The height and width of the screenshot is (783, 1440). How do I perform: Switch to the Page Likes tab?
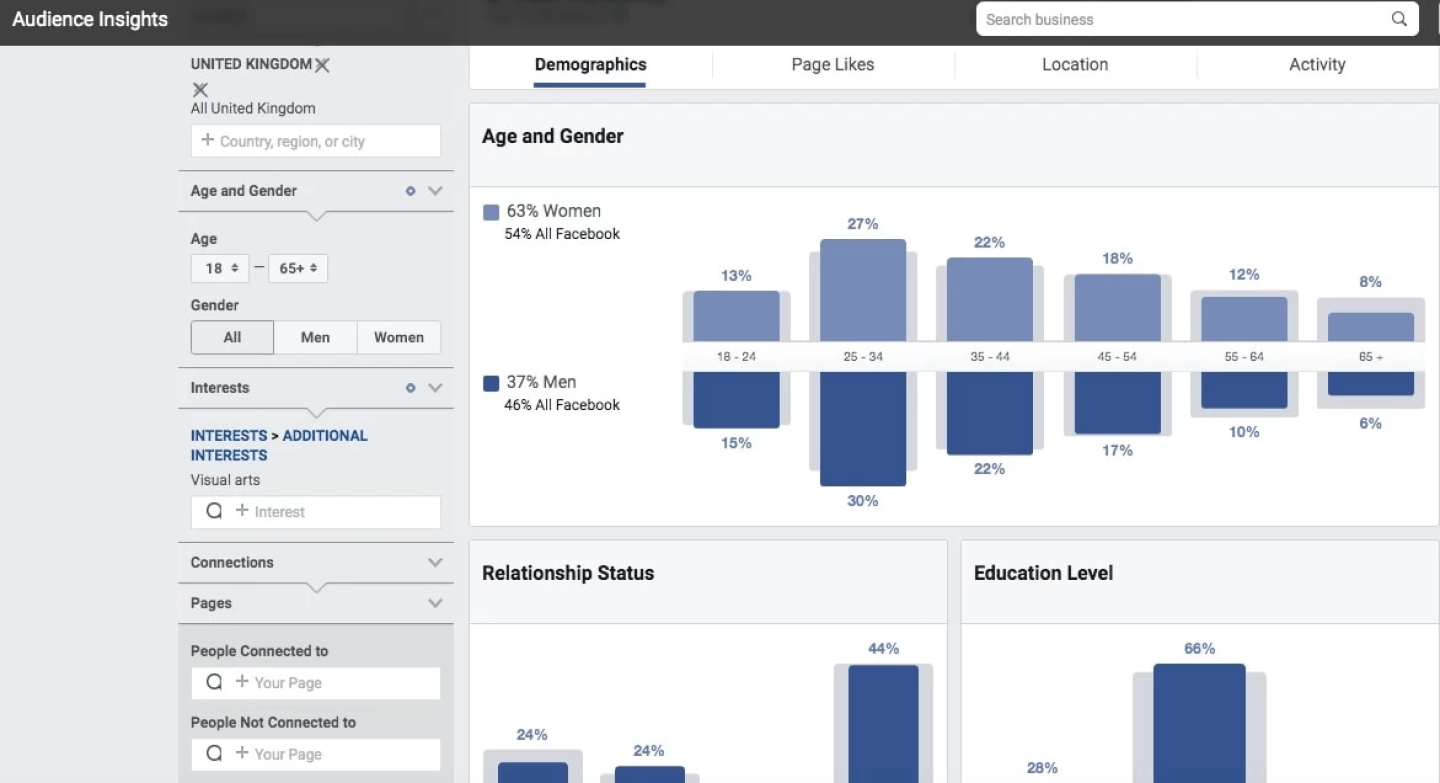[x=832, y=65]
